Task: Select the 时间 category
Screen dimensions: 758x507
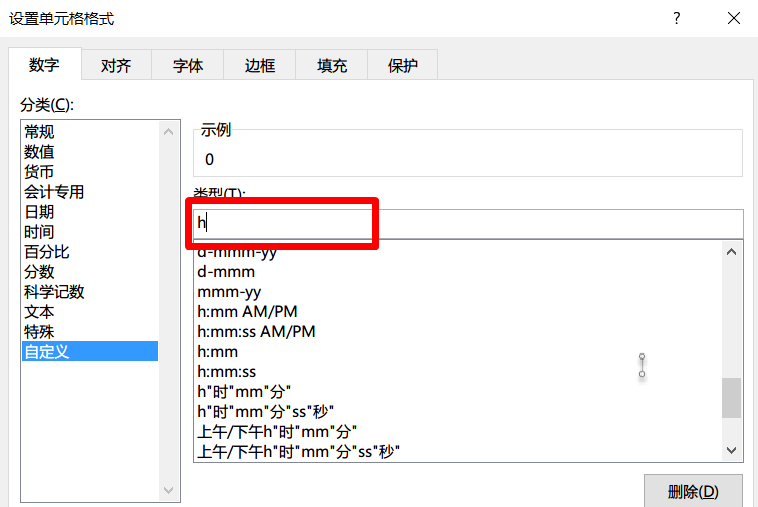Action: coord(90,232)
